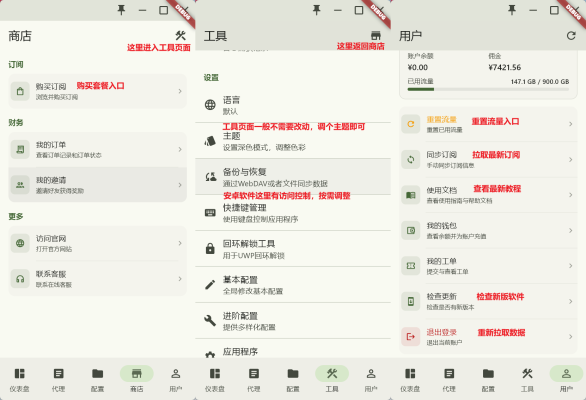Click chevron on 联系客服 row
This screenshot has width=586, height=400.
[180, 279]
